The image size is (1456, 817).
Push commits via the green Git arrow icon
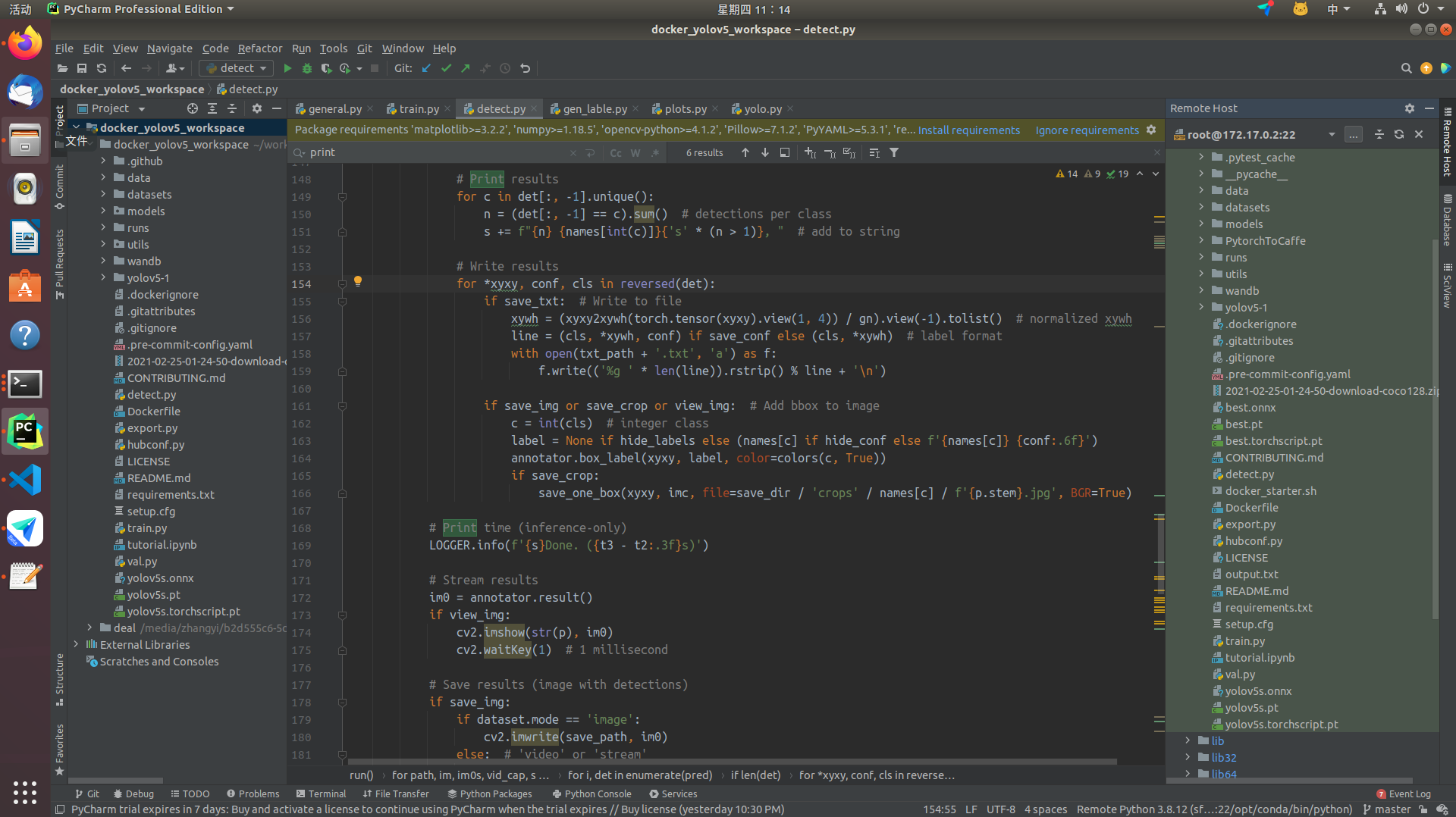(x=465, y=68)
